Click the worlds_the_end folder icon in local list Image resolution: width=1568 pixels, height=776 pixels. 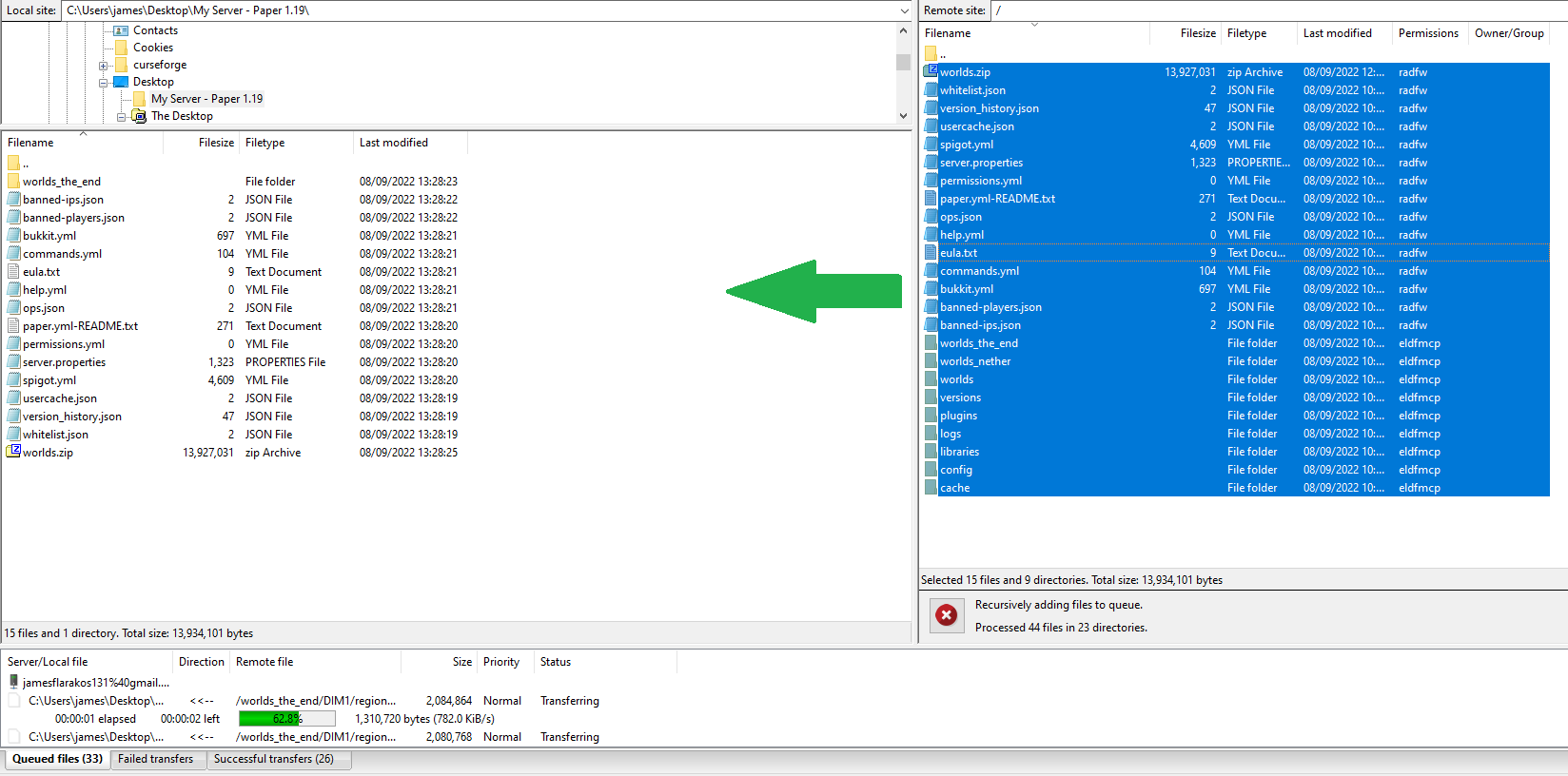click(x=13, y=181)
